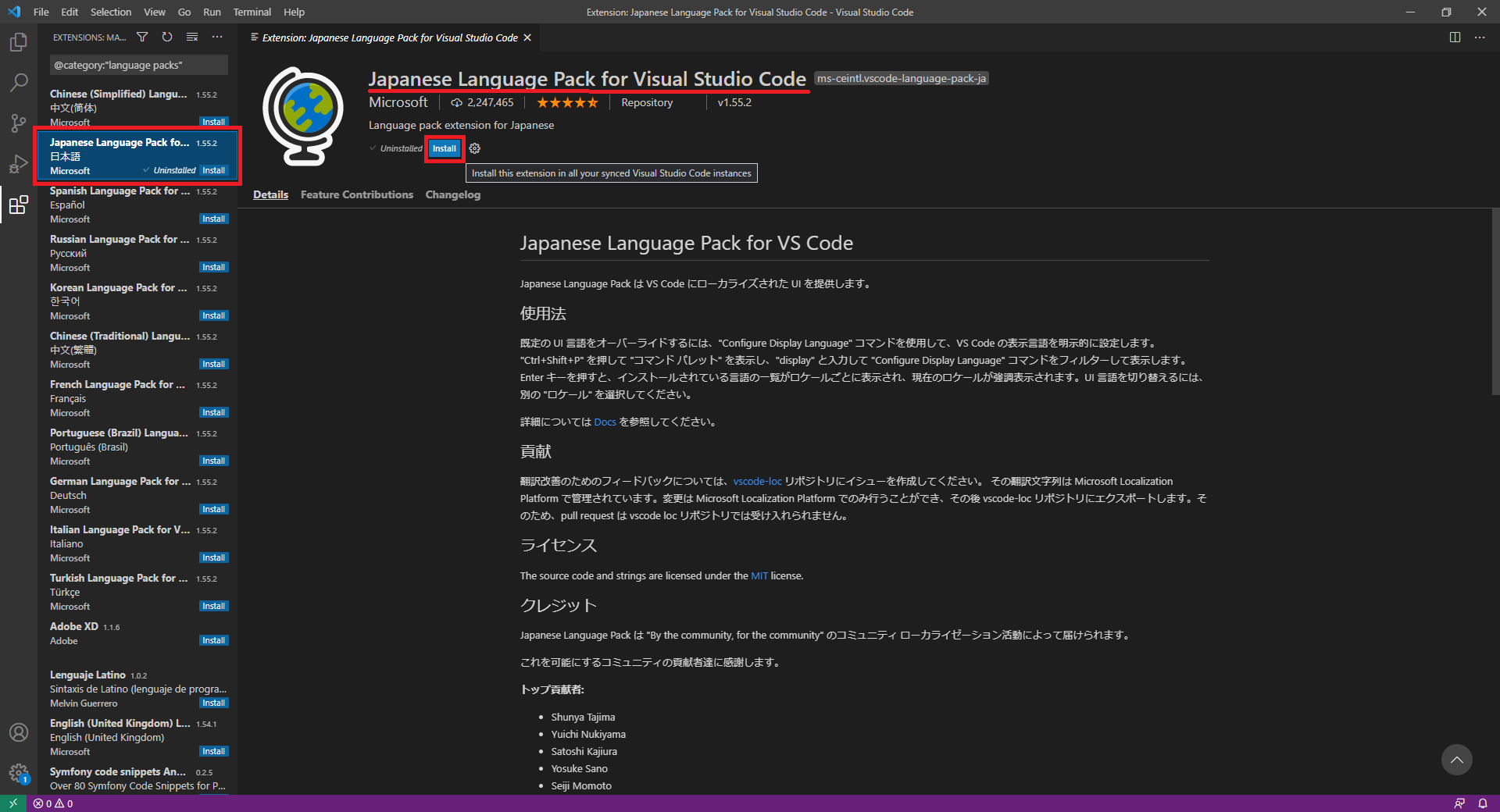
Task: Open extension manage gear next to Install
Action: click(475, 148)
